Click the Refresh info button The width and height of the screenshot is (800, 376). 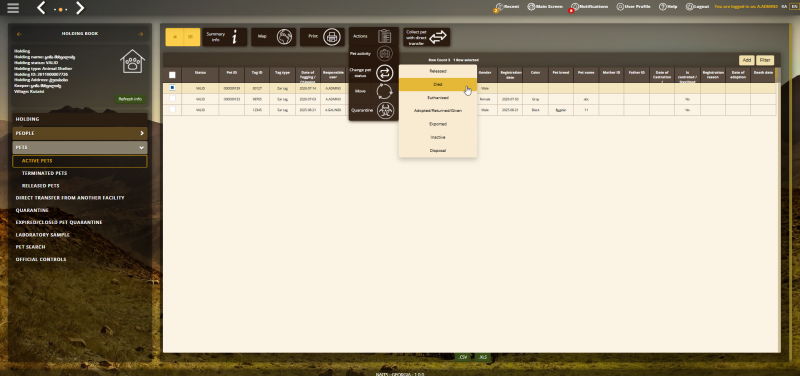tap(130, 99)
